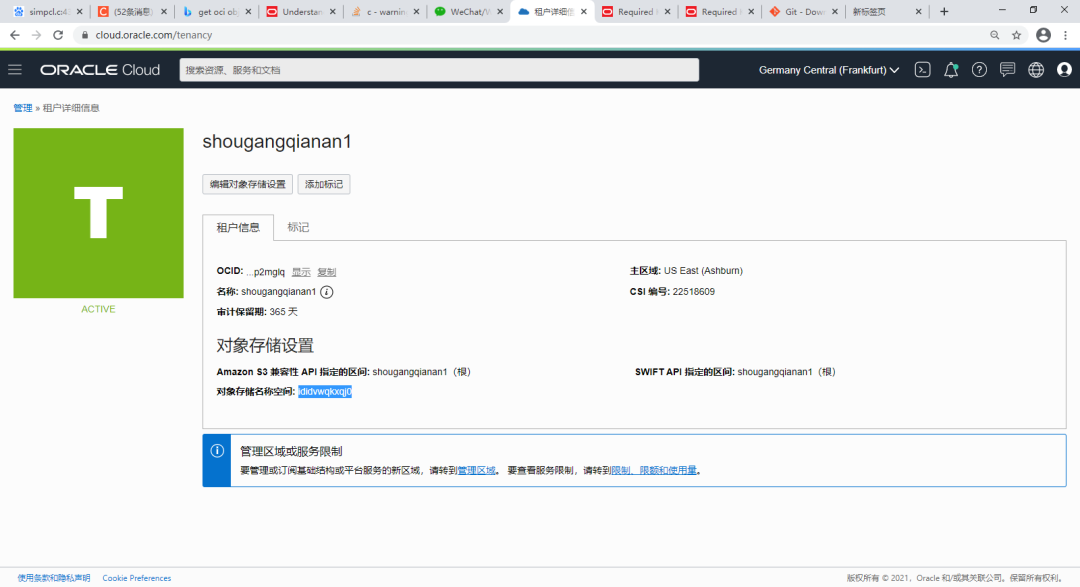Close the WeChat browser tab
Screen dimensions: 1080x587
500,12
